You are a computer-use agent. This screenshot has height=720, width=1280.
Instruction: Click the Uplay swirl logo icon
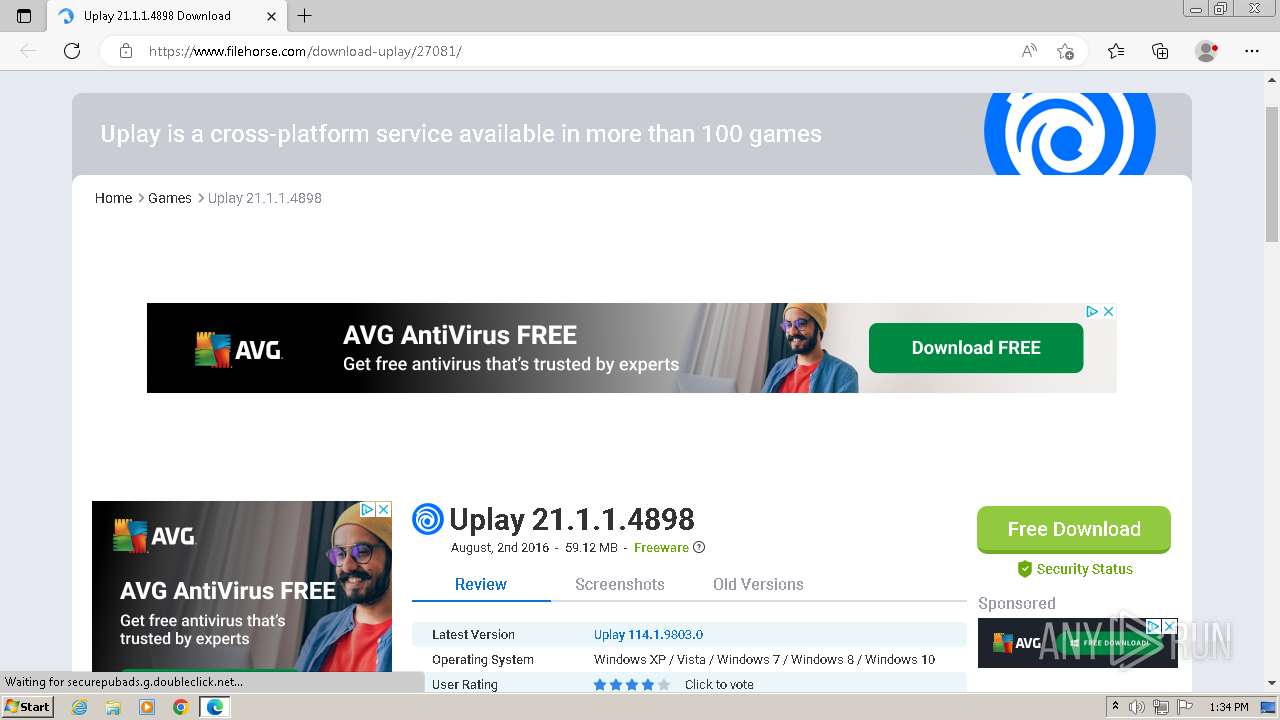pyautogui.click(x=428, y=519)
